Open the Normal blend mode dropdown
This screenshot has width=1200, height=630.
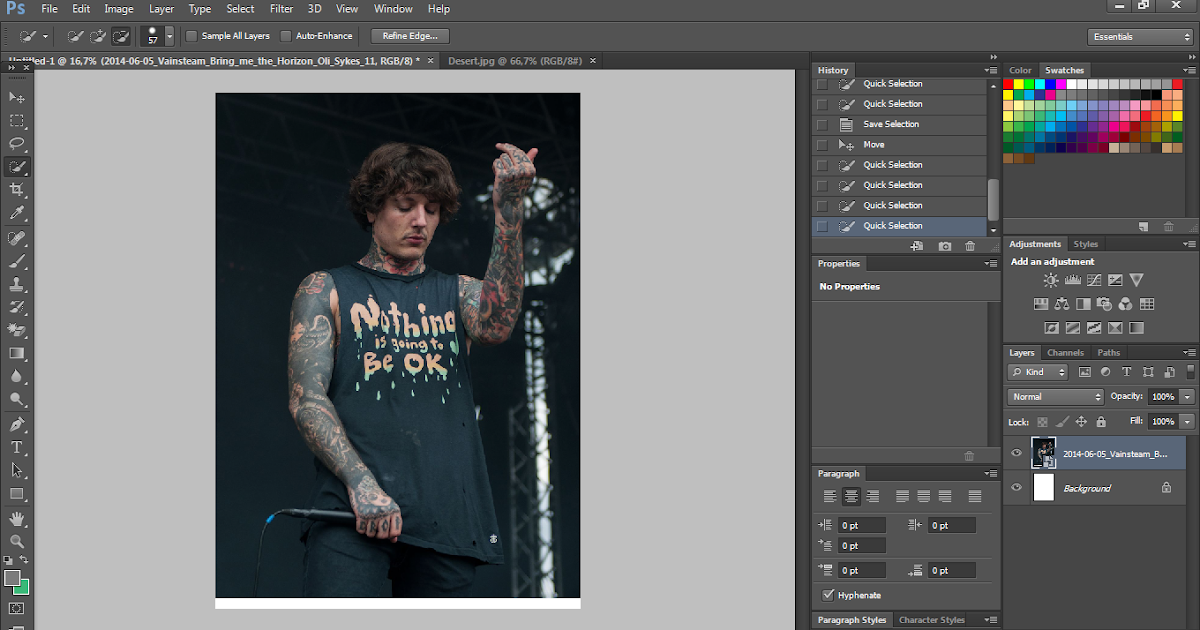[1055, 397]
